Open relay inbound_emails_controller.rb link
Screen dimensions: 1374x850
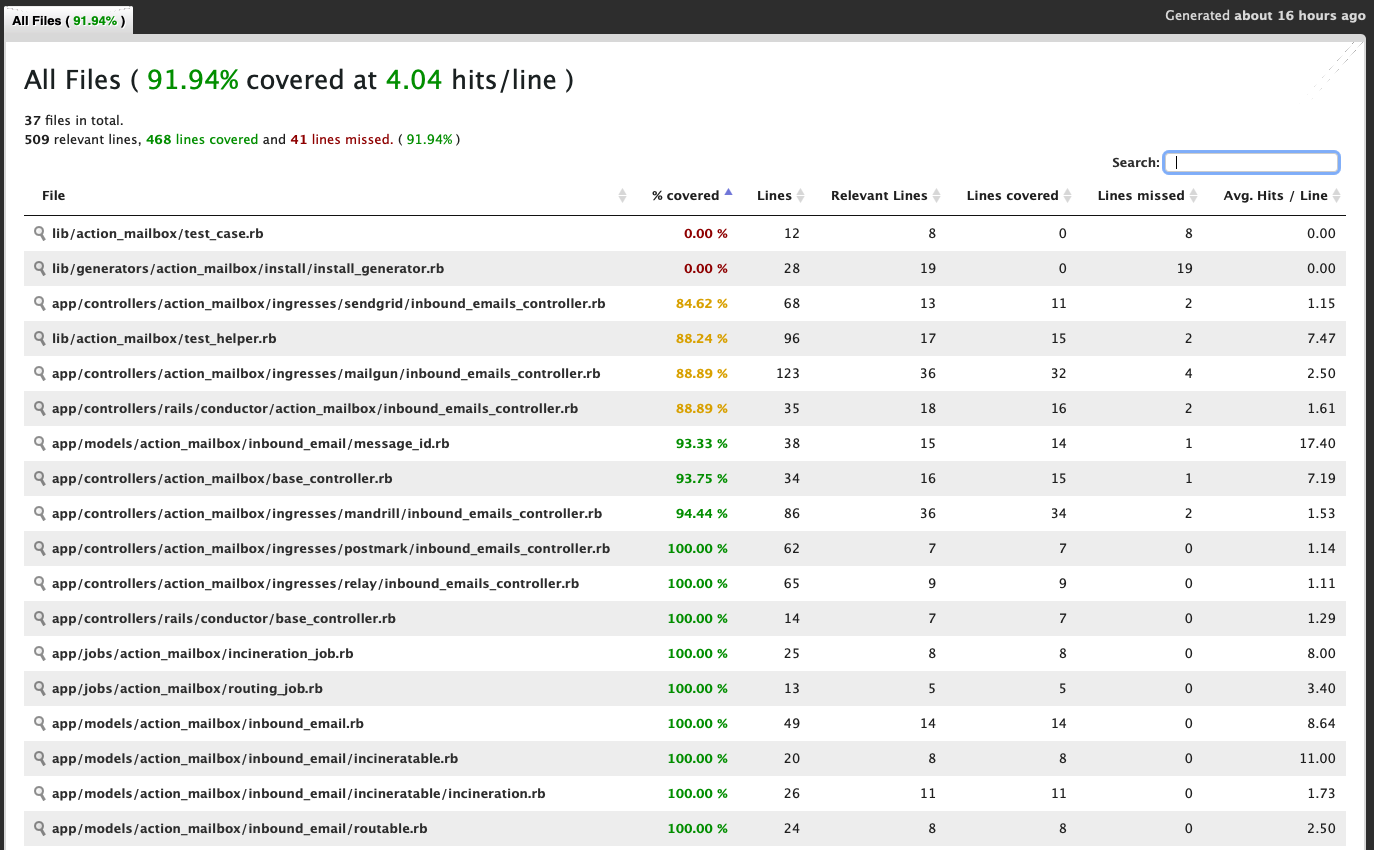tap(316, 583)
